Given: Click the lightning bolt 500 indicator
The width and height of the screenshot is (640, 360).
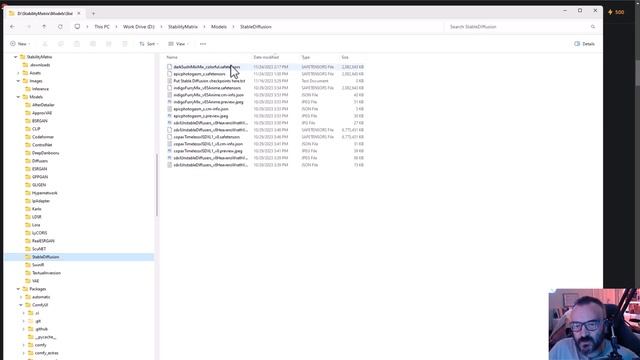Looking at the screenshot, I should 616,12.
